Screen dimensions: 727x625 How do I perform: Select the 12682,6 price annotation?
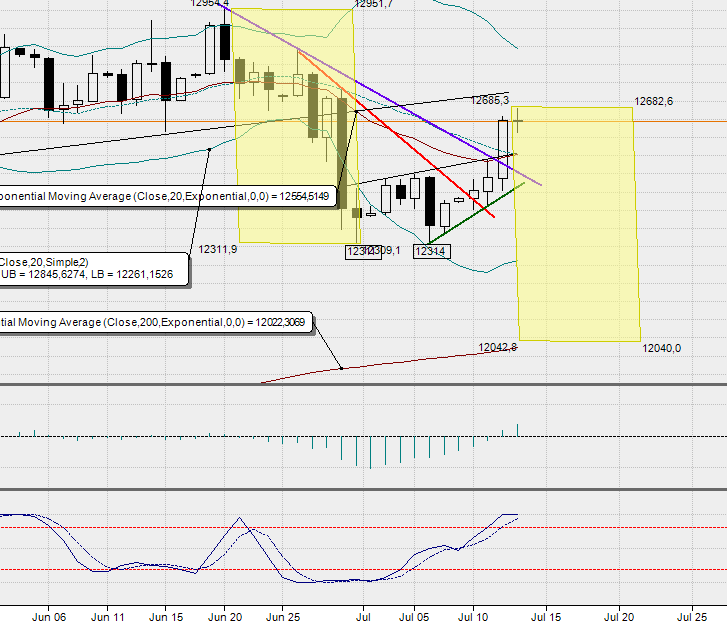[x=653, y=101]
